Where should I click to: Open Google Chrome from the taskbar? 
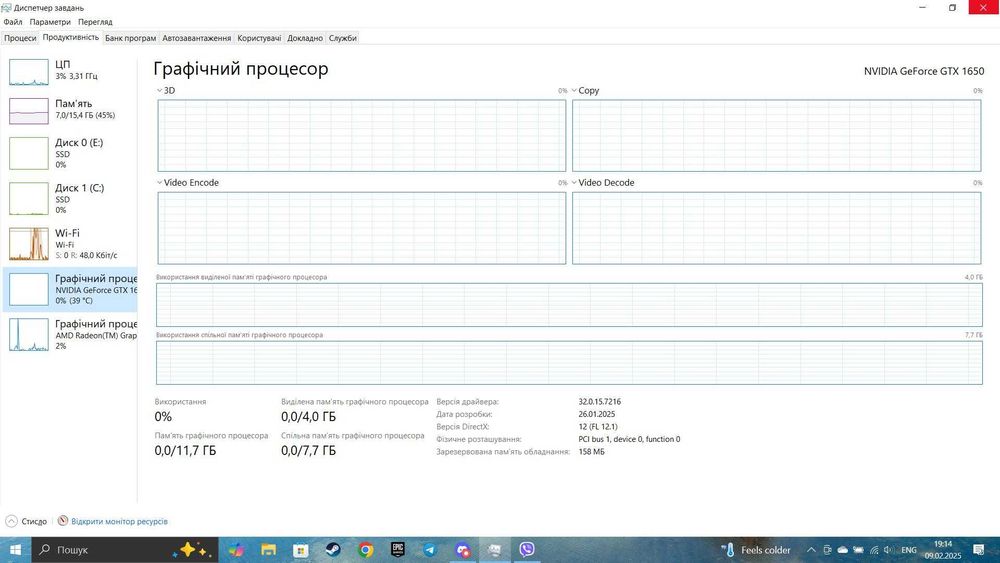point(365,550)
